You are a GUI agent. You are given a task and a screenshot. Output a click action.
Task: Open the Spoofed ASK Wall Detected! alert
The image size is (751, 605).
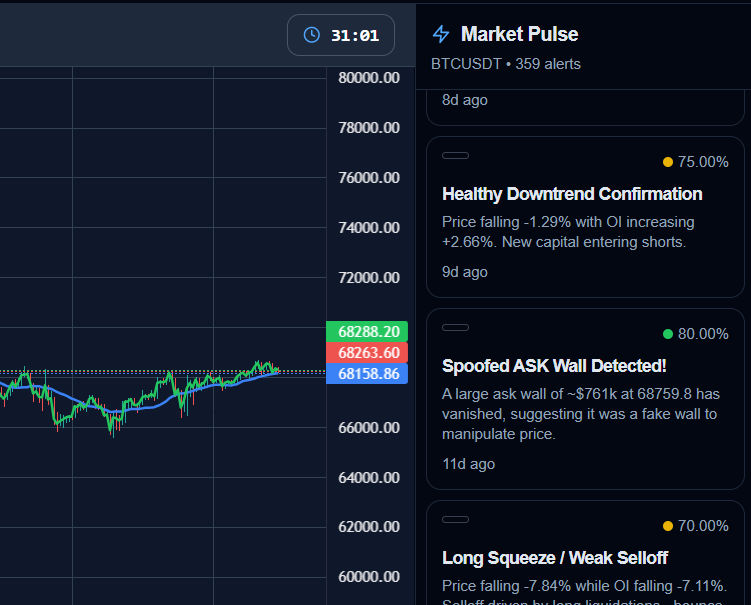click(585, 399)
